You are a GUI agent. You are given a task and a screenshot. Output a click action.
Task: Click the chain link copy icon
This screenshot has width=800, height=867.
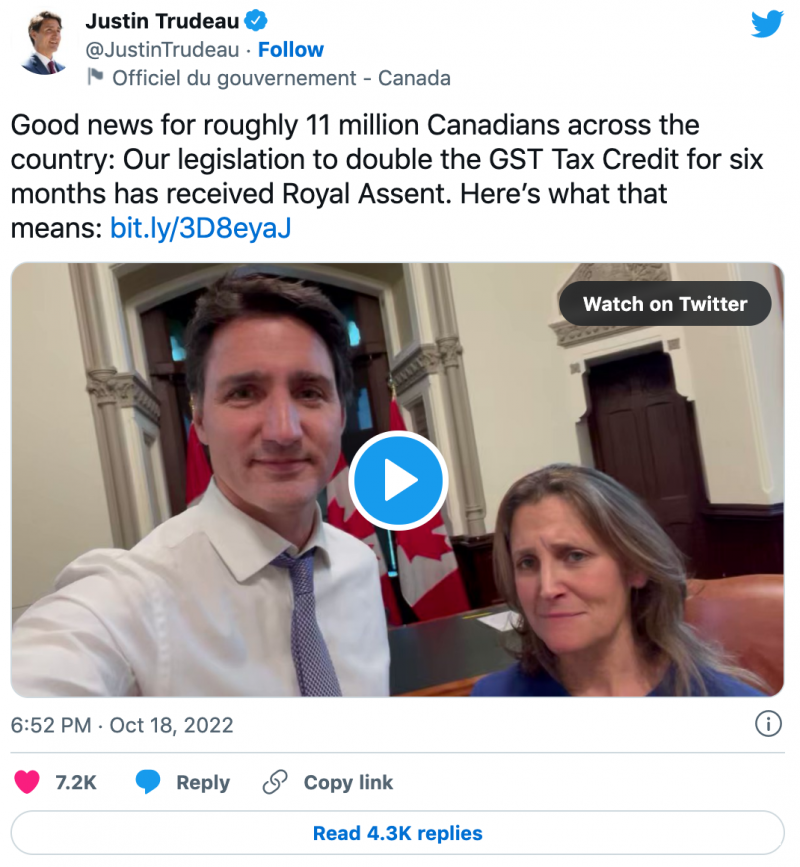coord(273,782)
